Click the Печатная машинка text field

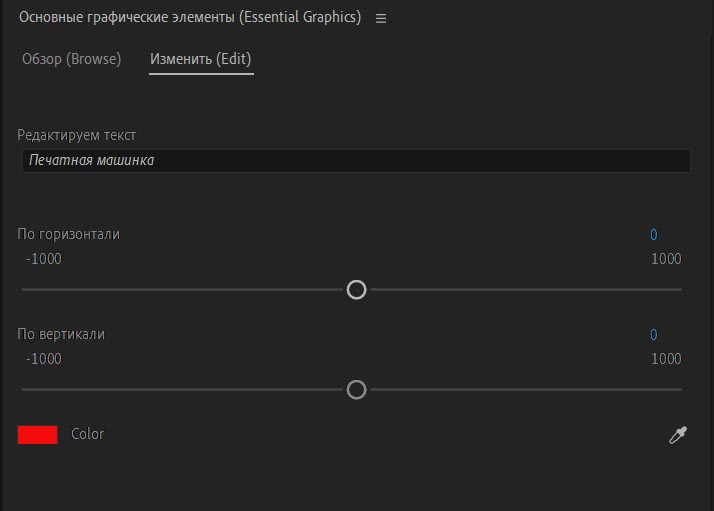point(356,161)
